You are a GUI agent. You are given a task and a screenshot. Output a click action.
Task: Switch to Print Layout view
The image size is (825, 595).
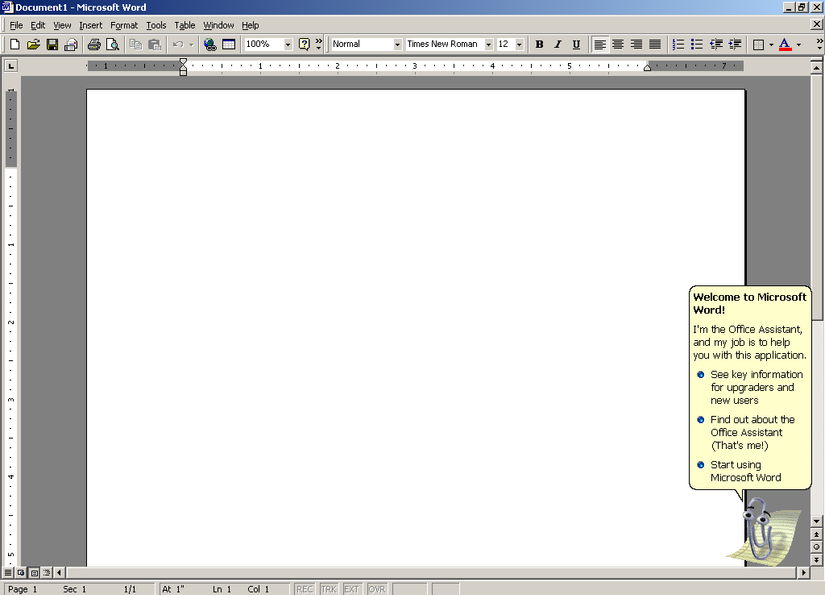pyautogui.click(x=33, y=572)
